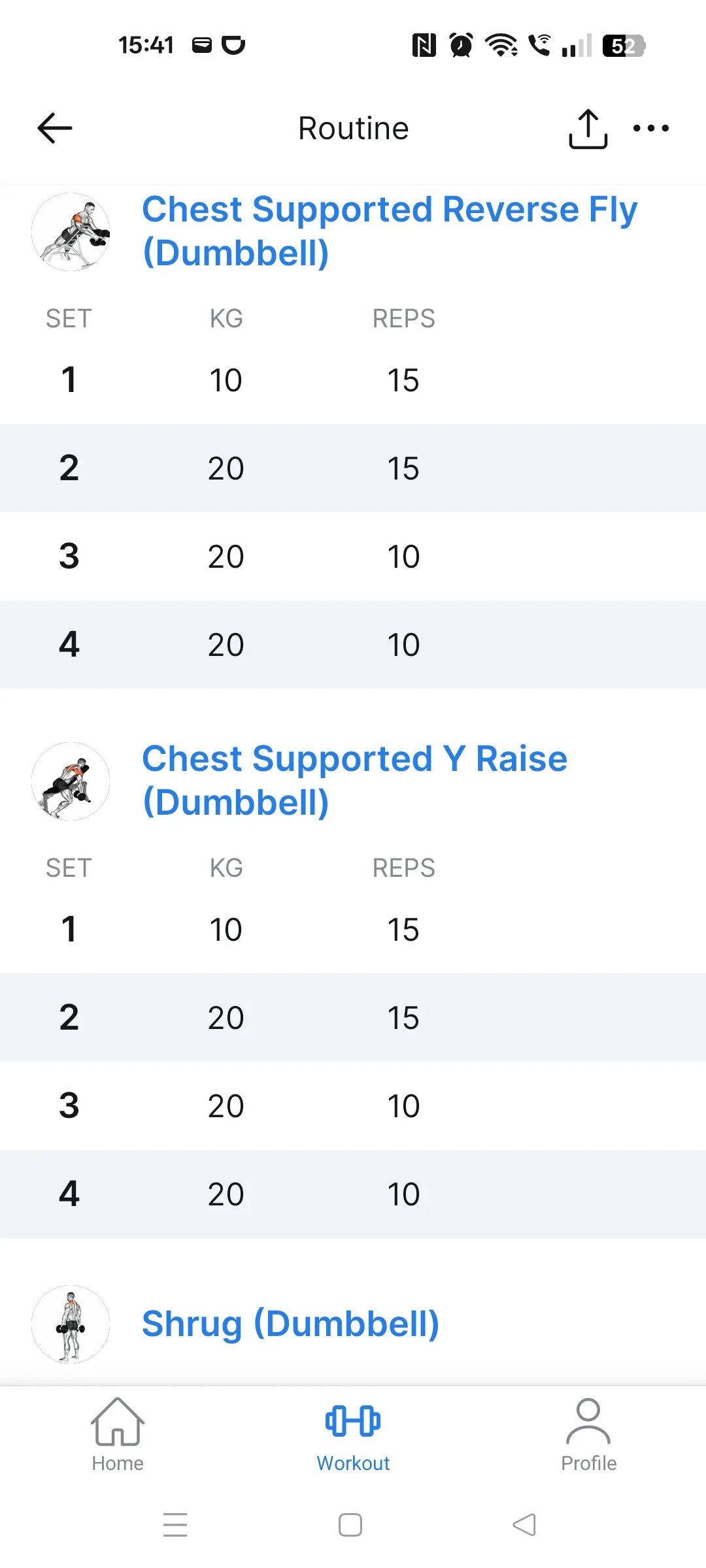Tap the alarm clock status bar icon
This screenshot has height=1568, width=706.
pos(461,46)
